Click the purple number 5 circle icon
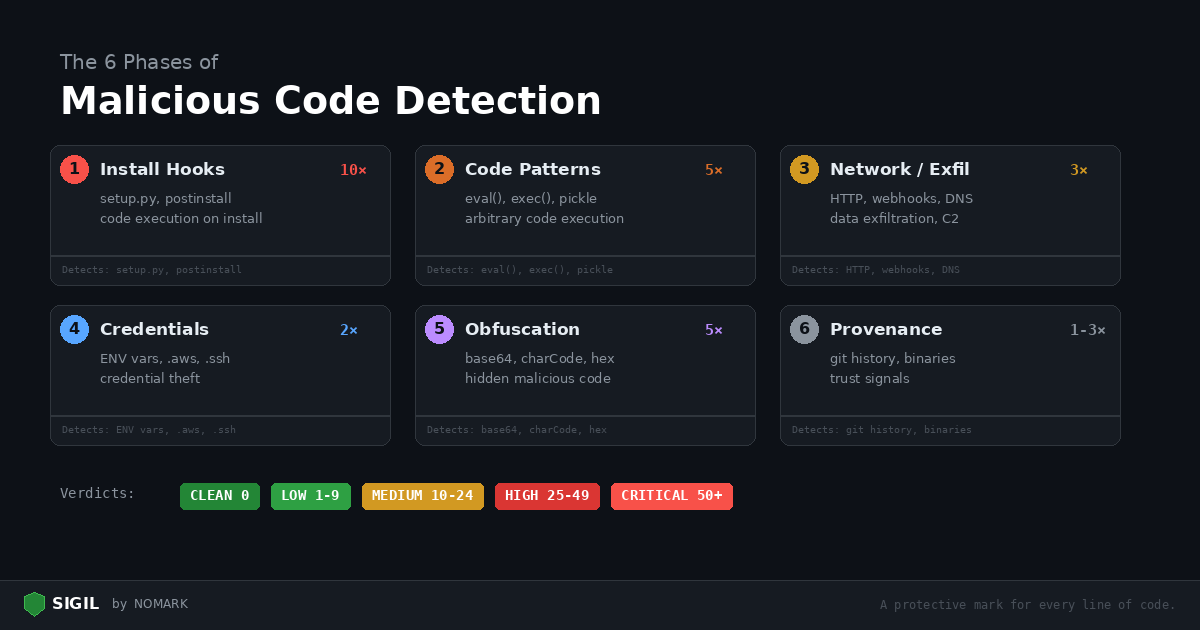The image size is (1200, 630). tap(439, 330)
